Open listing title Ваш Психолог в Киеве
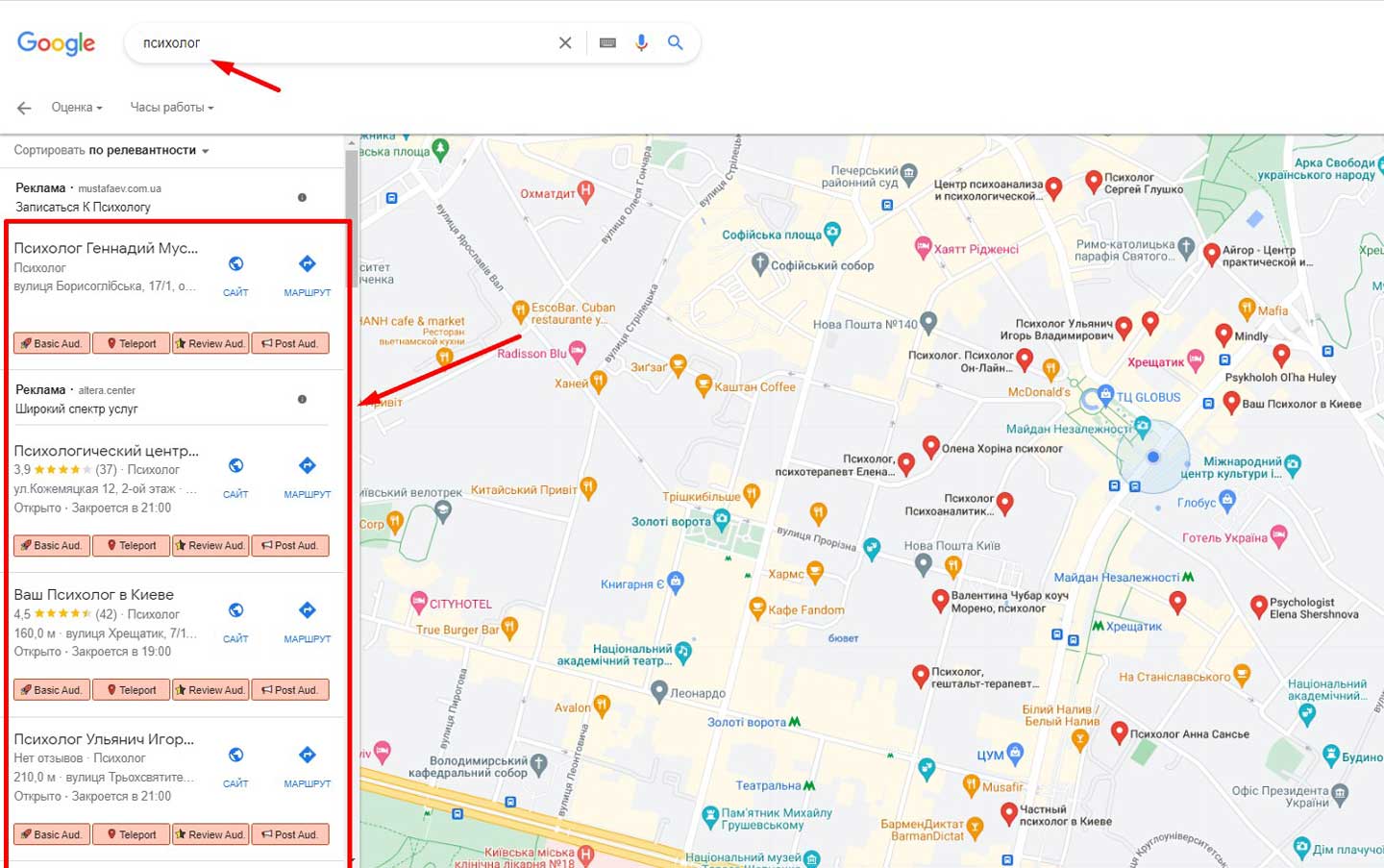The image size is (1384, 868). (94, 595)
